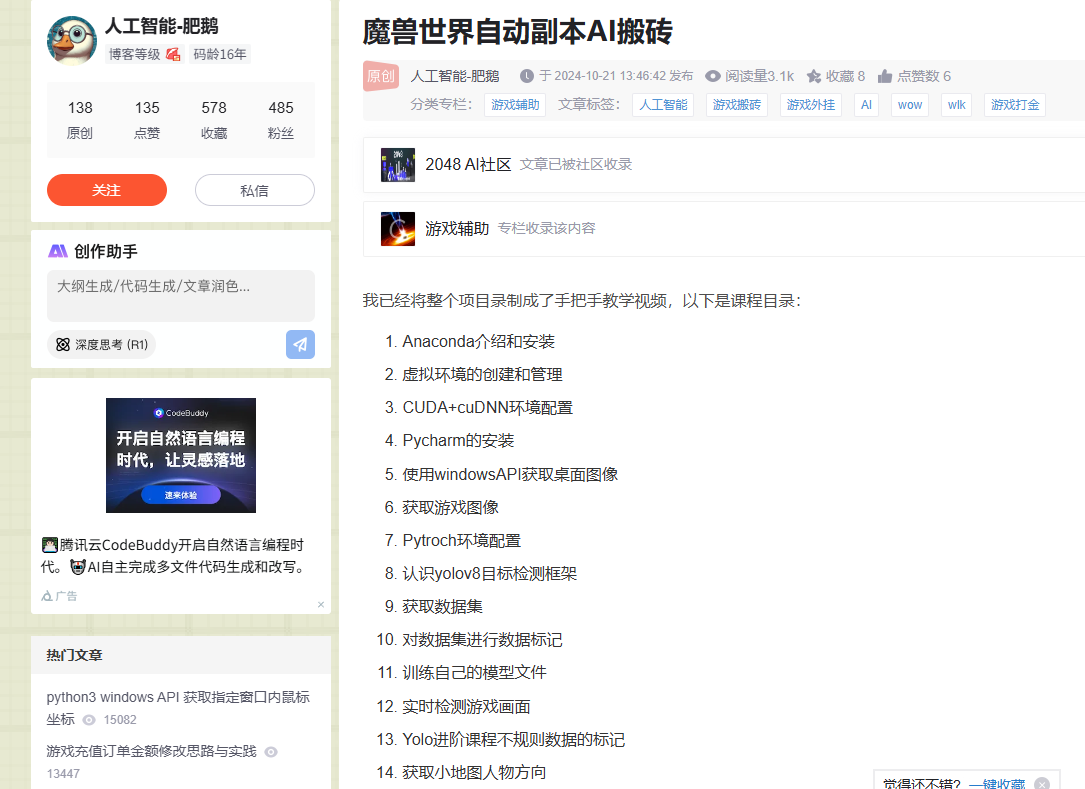The image size is (1085, 789).
Task: Click the 广告 label icon
Action: point(47,596)
